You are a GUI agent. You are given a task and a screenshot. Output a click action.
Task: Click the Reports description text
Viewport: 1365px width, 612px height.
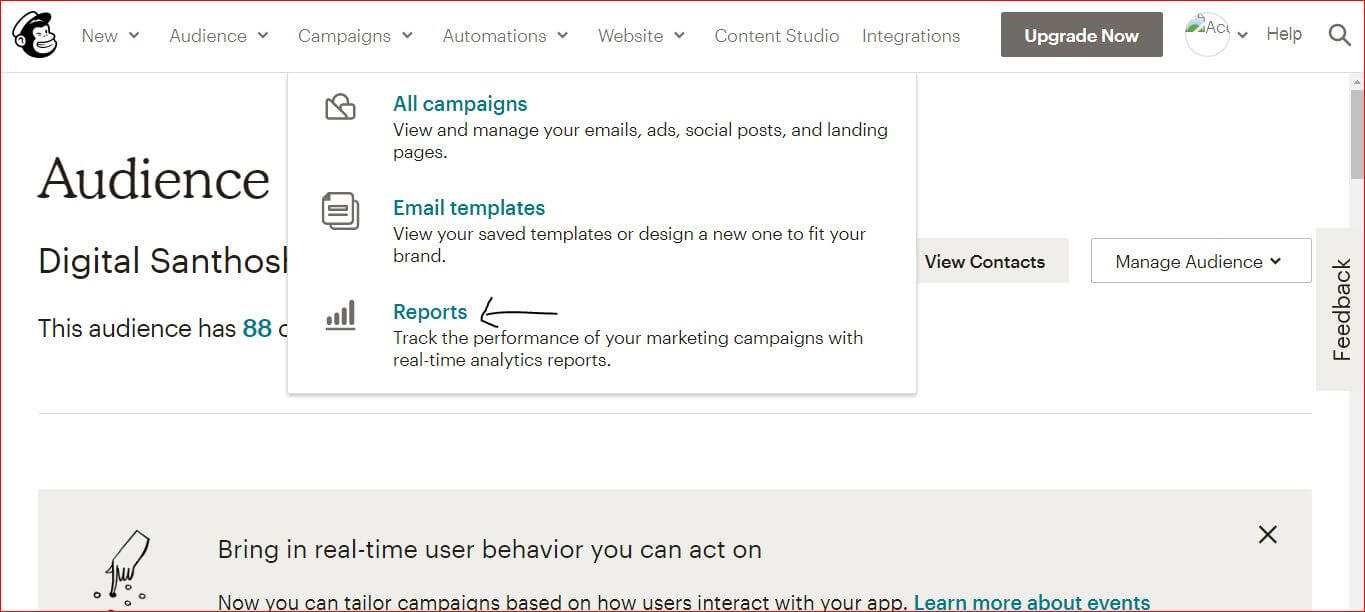pyautogui.click(x=628, y=349)
